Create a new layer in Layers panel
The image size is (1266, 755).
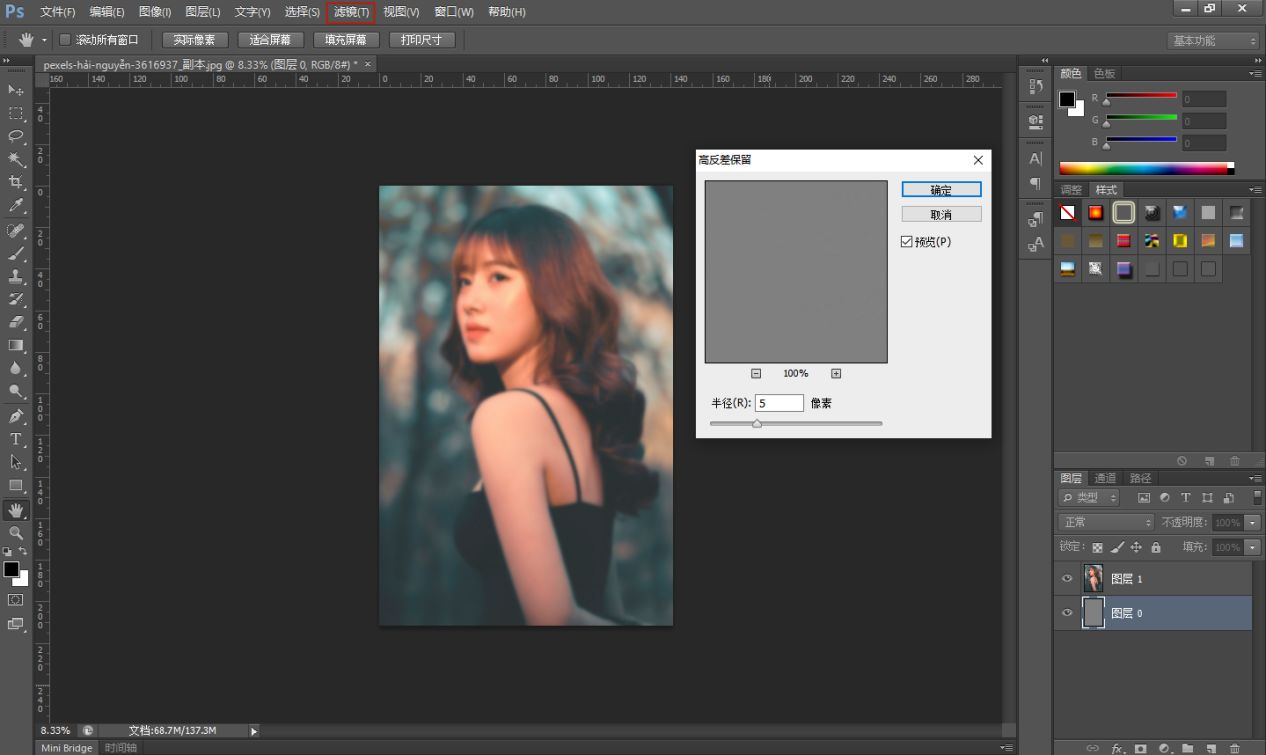1211,748
